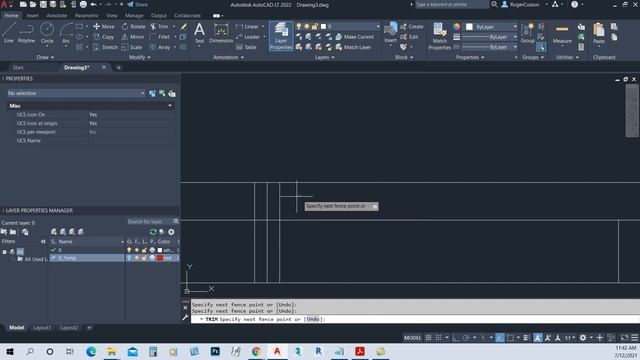Screen dimensions: 640x360
Task: Collapse the layer filters pane
Action: coord(43,242)
